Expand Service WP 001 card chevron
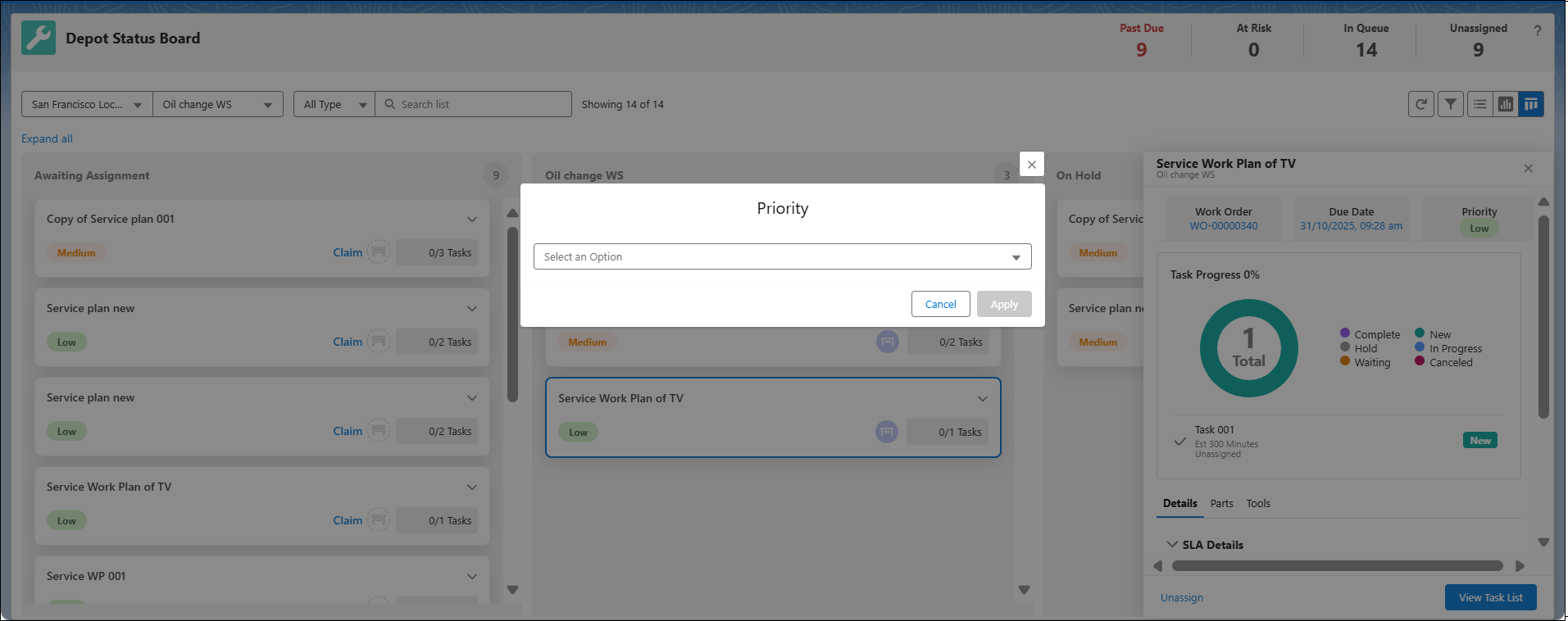1568x621 pixels. [x=471, y=576]
